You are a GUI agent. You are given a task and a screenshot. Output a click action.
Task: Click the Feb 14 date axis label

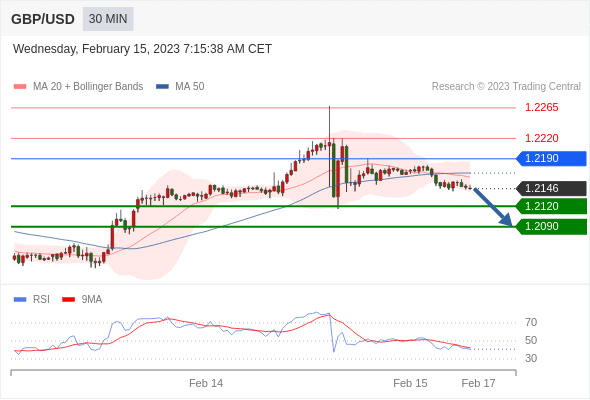click(206, 383)
